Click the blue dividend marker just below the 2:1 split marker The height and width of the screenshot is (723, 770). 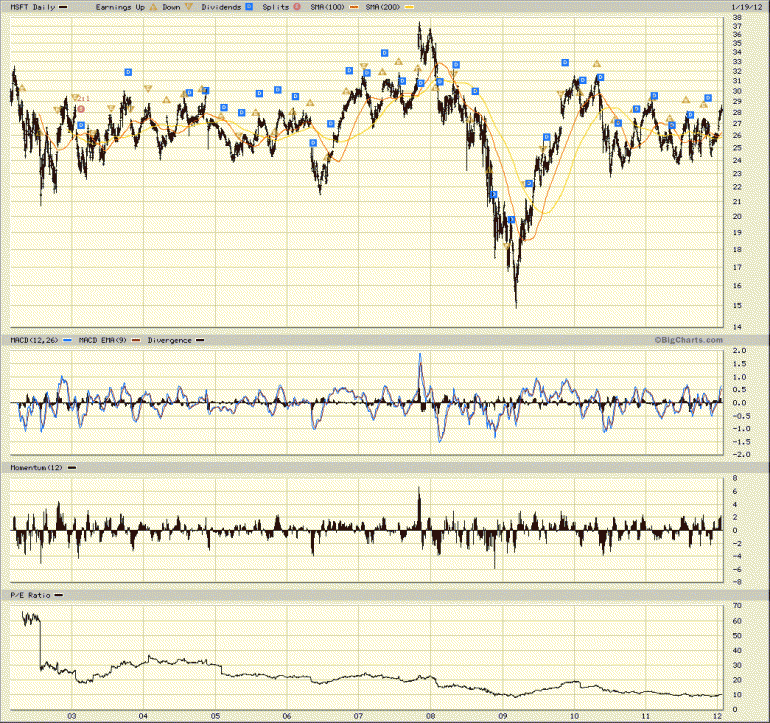(x=81, y=125)
